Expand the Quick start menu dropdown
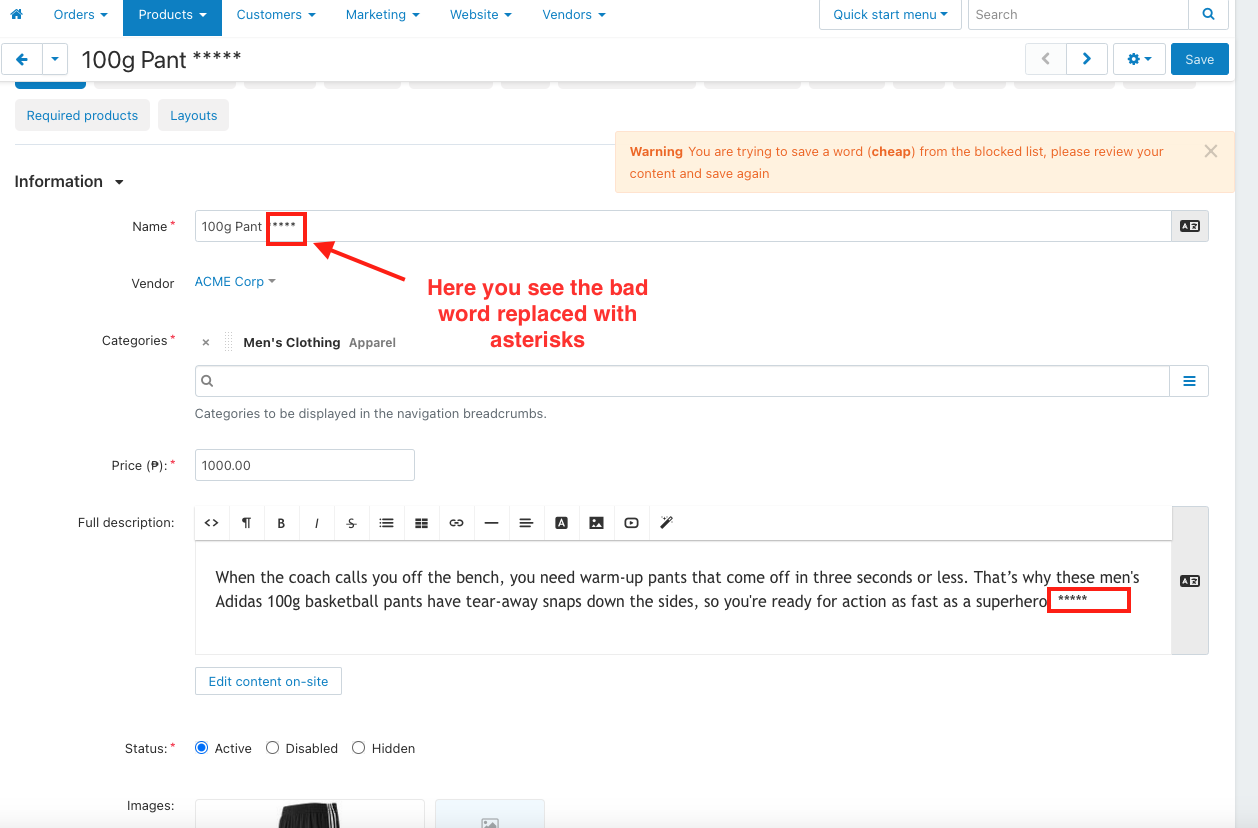 890,15
